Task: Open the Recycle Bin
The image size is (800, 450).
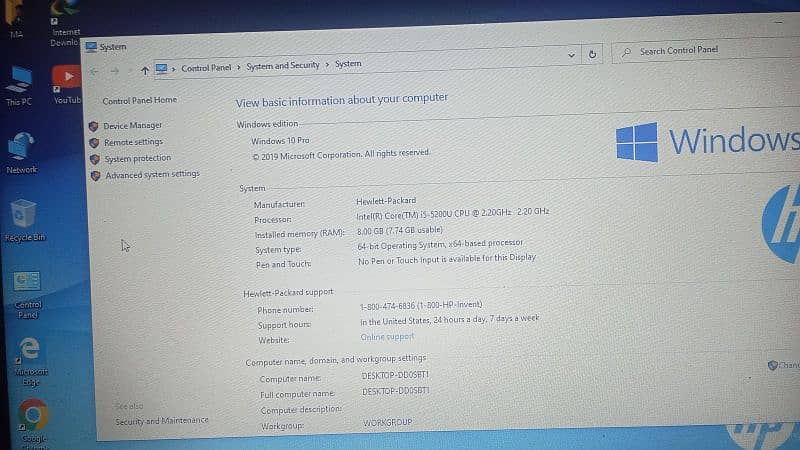Action: [23, 215]
